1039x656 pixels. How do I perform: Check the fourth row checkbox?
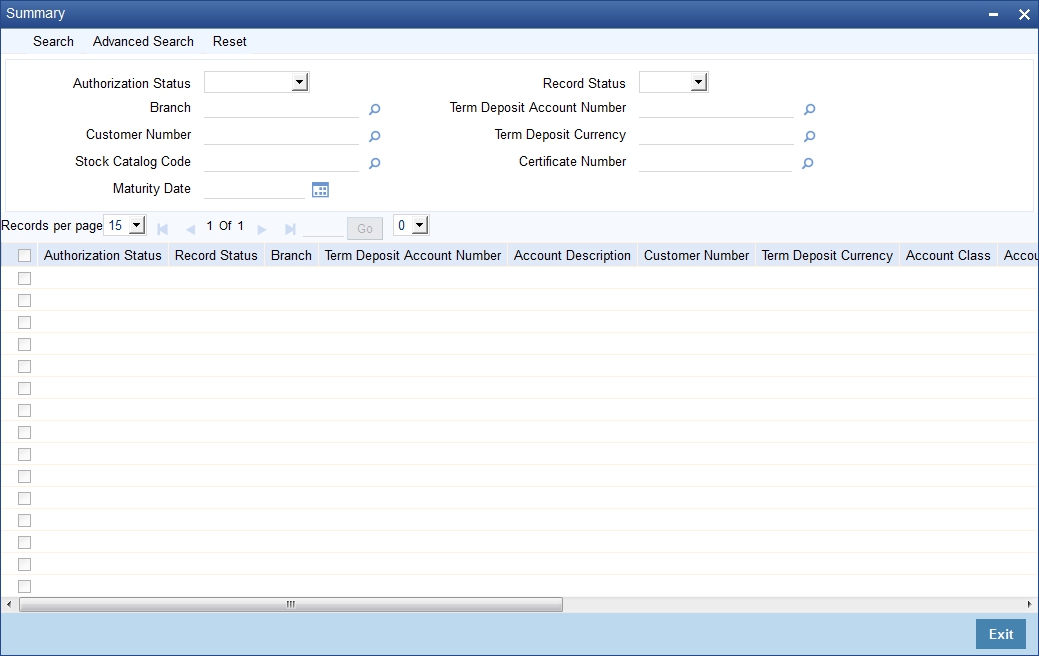pyautogui.click(x=25, y=345)
